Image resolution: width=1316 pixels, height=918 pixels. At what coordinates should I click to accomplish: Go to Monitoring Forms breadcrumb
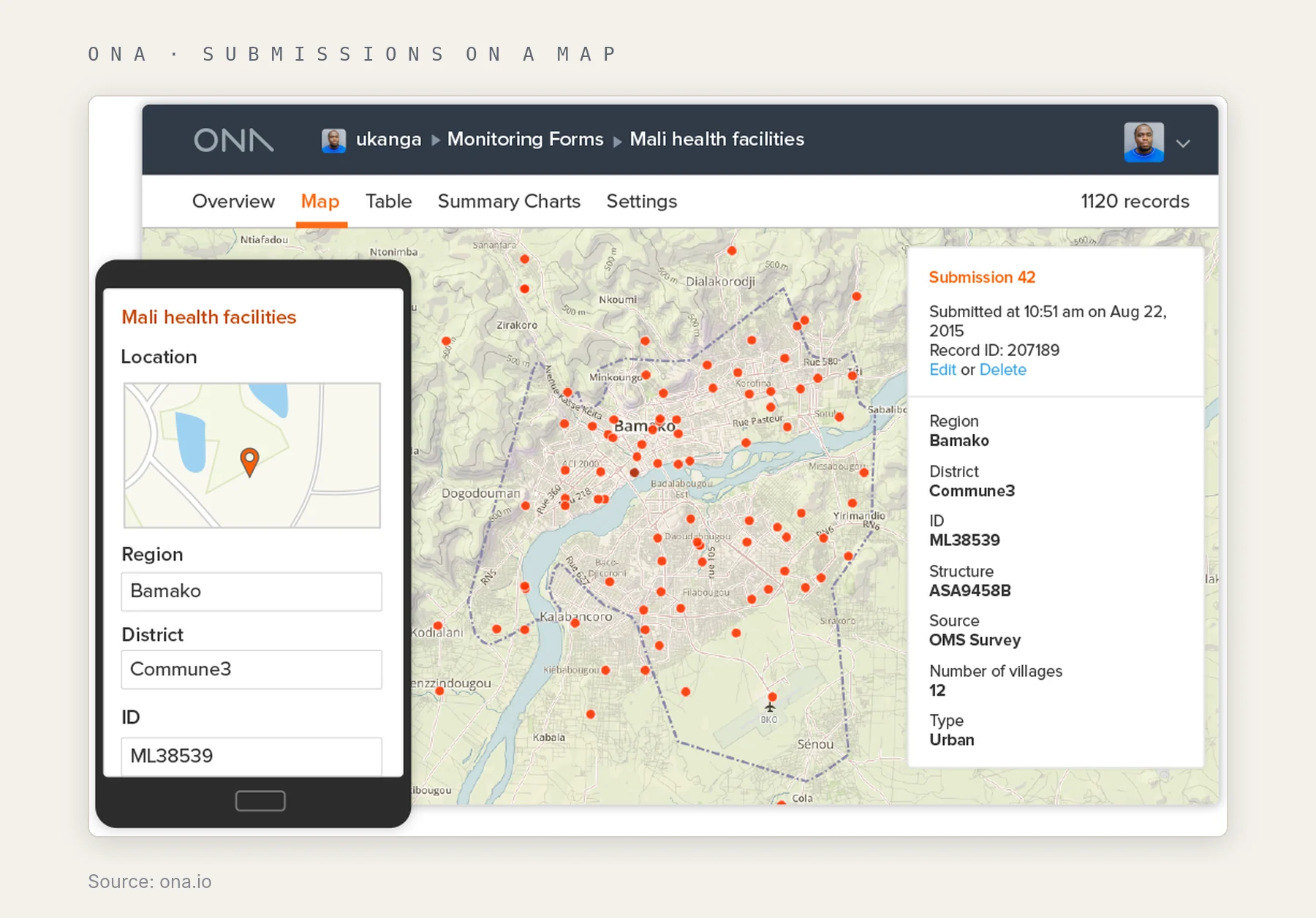coord(525,139)
